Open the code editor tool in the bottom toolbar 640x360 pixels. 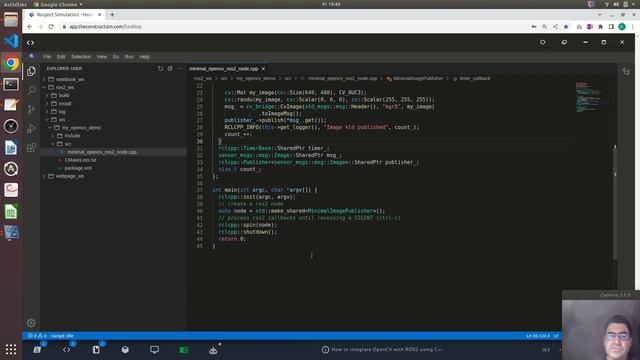click(67, 350)
